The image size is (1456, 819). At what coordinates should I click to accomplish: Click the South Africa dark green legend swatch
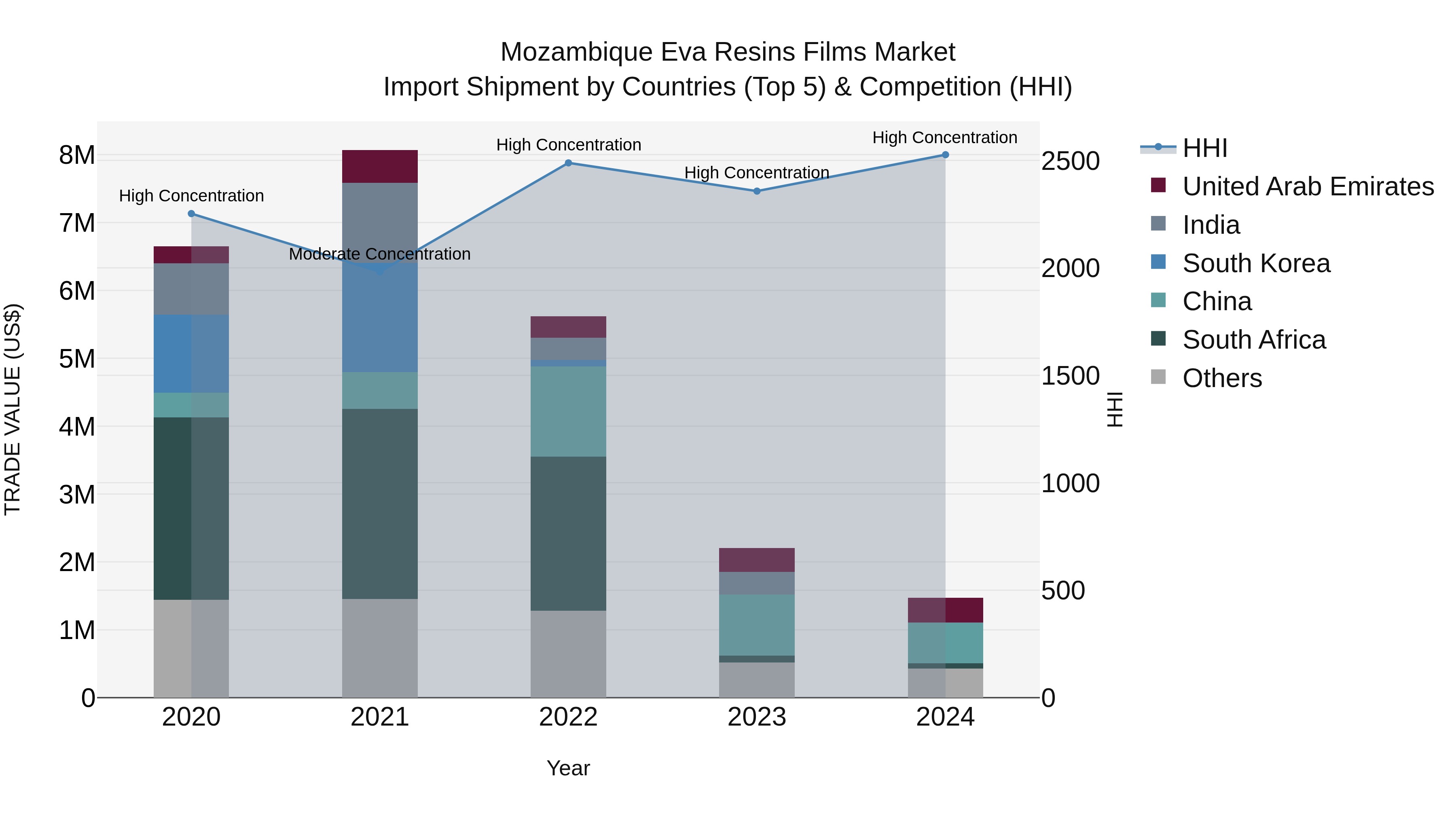click(1158, 339)
